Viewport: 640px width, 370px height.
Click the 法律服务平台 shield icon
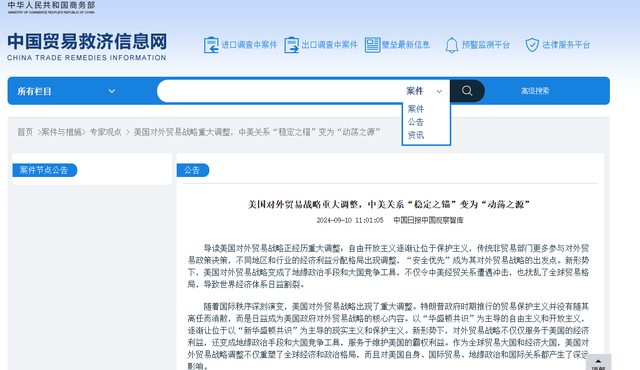coord(532,45)
